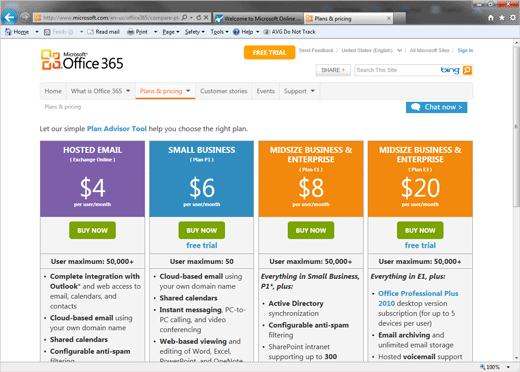Click the Print printer icon

coord(131,32)
